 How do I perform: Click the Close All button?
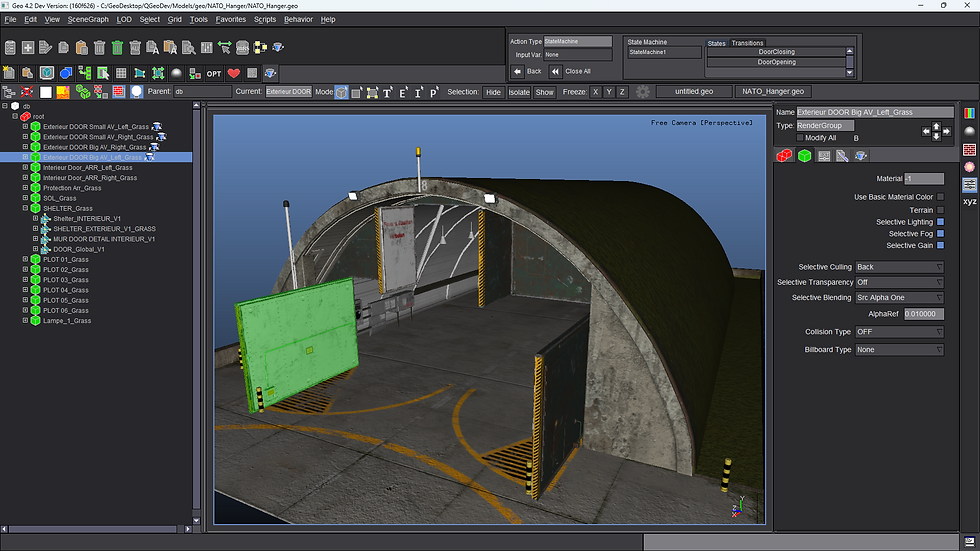tap(571, 71)
